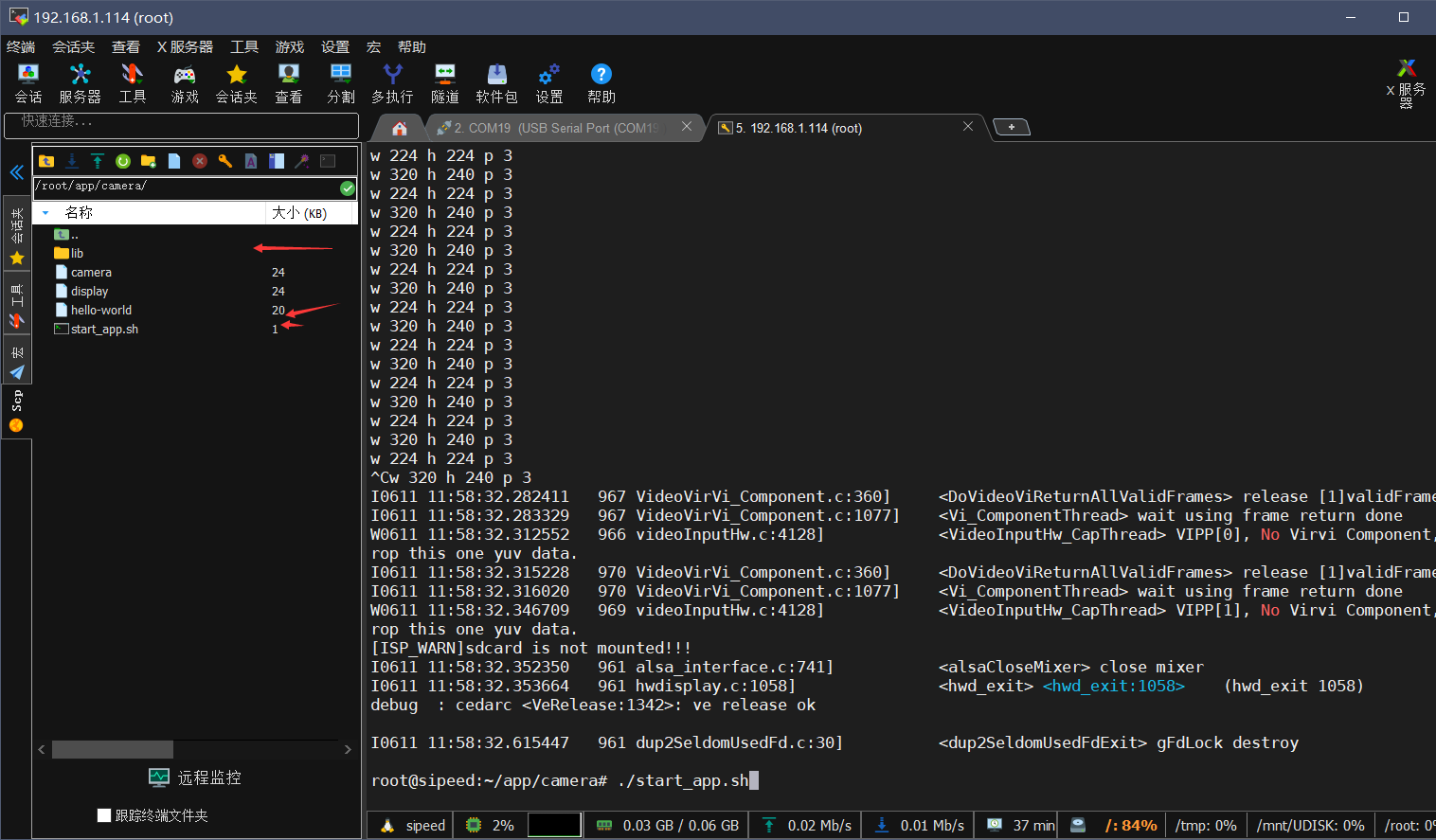Viewport: 1436px width, 840px height.
Task: Click the new folder icon in SFTP panel
Action: [x=148, y=161]
